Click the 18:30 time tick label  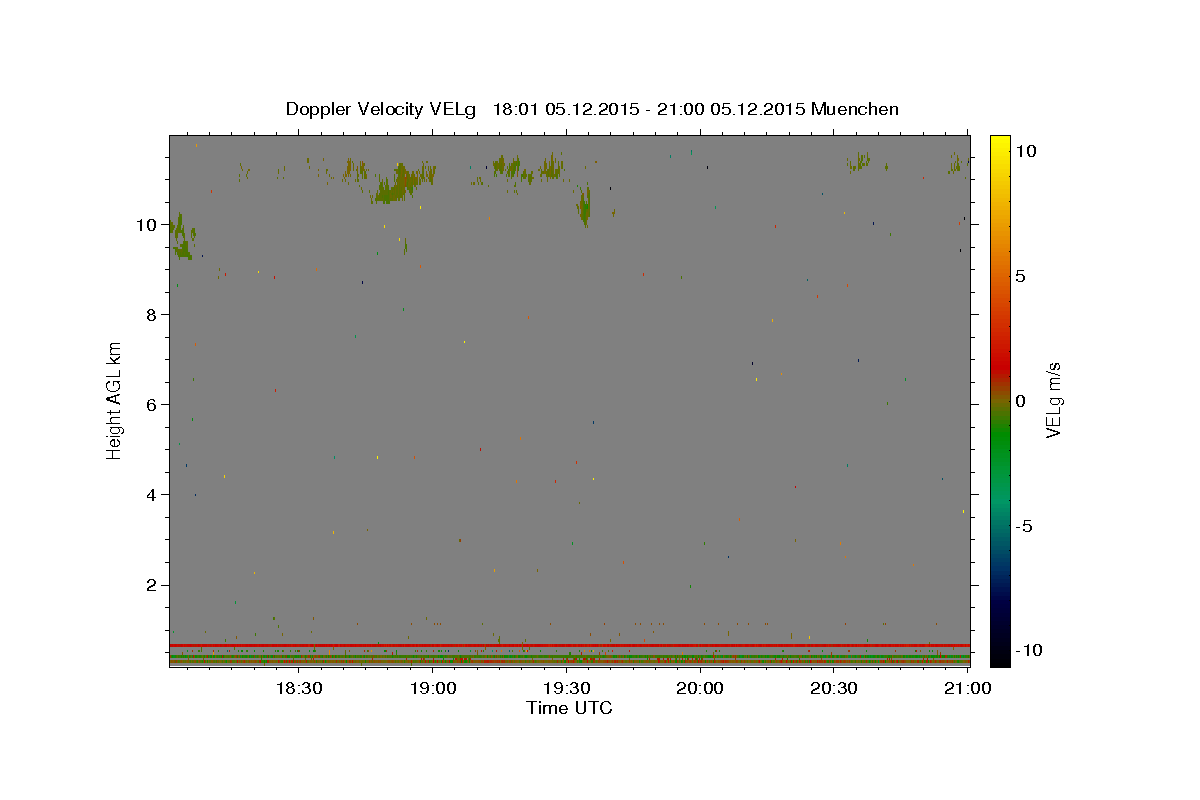(x=298, y=688)
